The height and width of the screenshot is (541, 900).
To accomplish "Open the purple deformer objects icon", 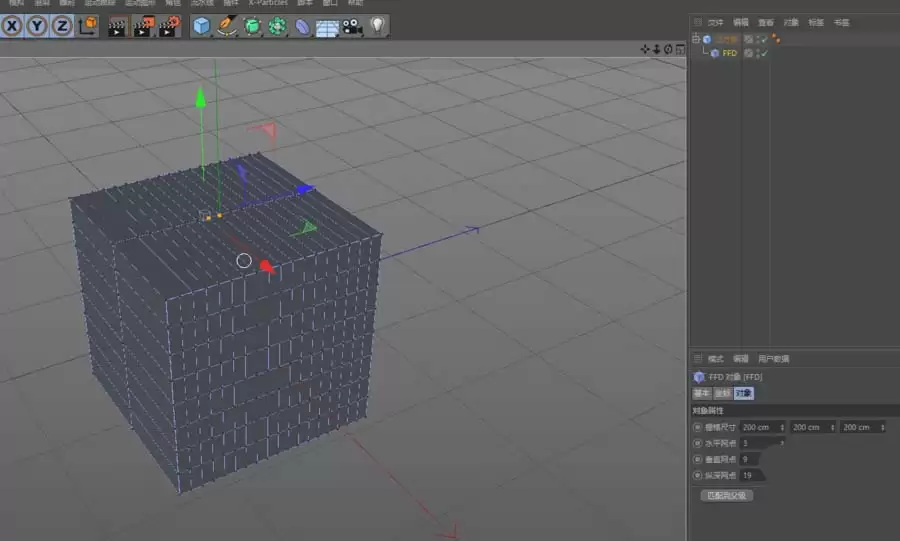I will [x=302, y=26].
